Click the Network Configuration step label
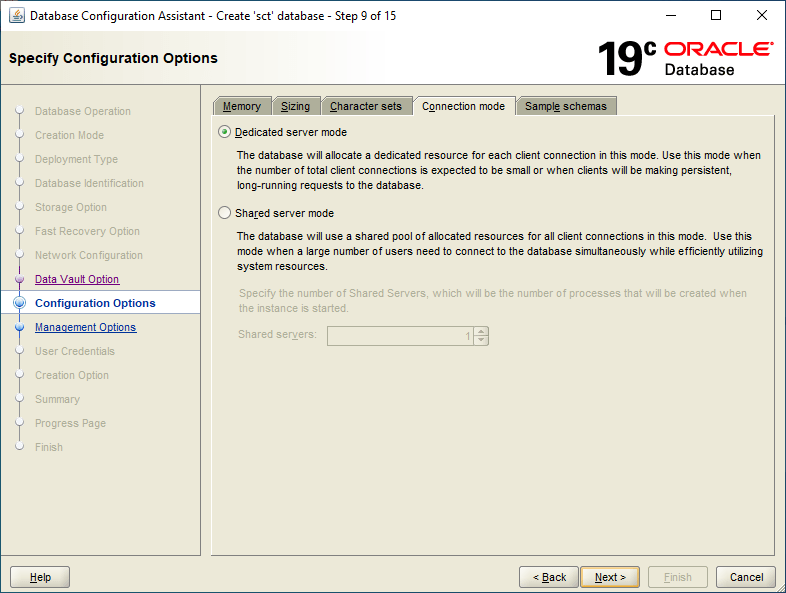The width and height of the screenshot is (786, 593). pos(89,255)
